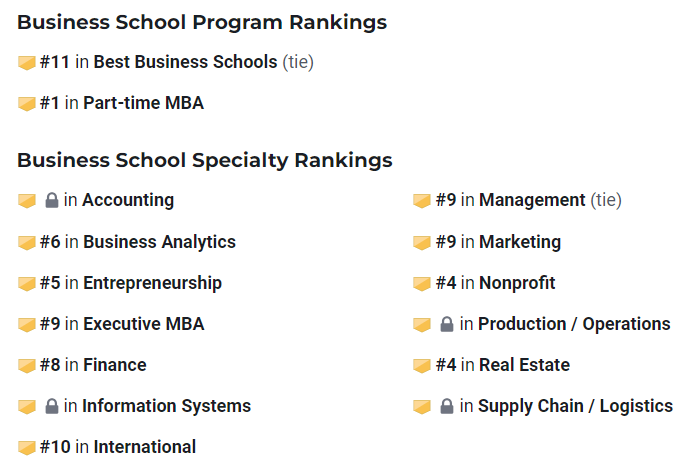This screenshot has width=684, height=470.
Task: Open the Executive MBA ranking link
Action: click(143, 324)
